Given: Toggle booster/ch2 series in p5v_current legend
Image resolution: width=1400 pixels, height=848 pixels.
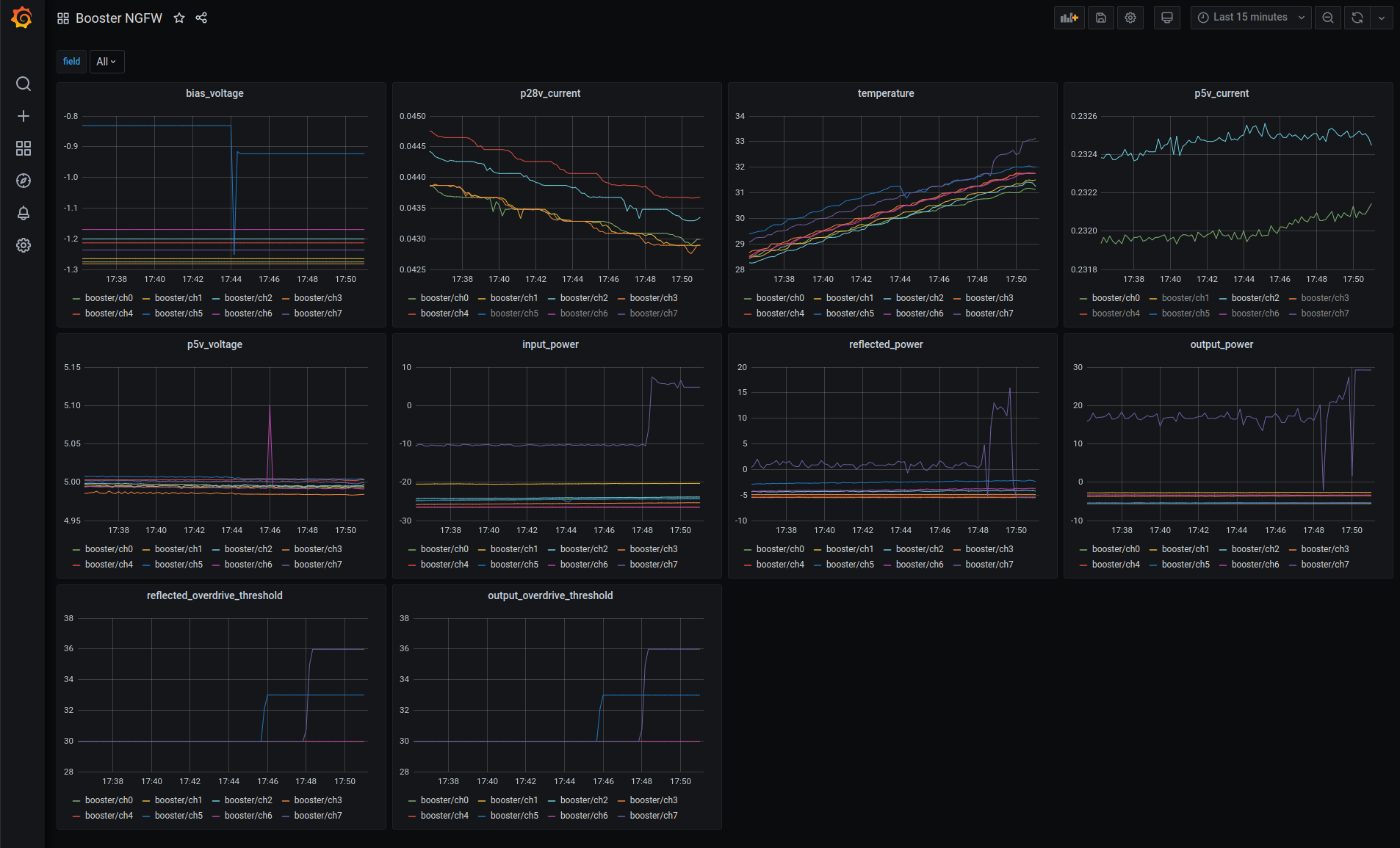Looking at the screenshot, I should (x=1255, y=298).
